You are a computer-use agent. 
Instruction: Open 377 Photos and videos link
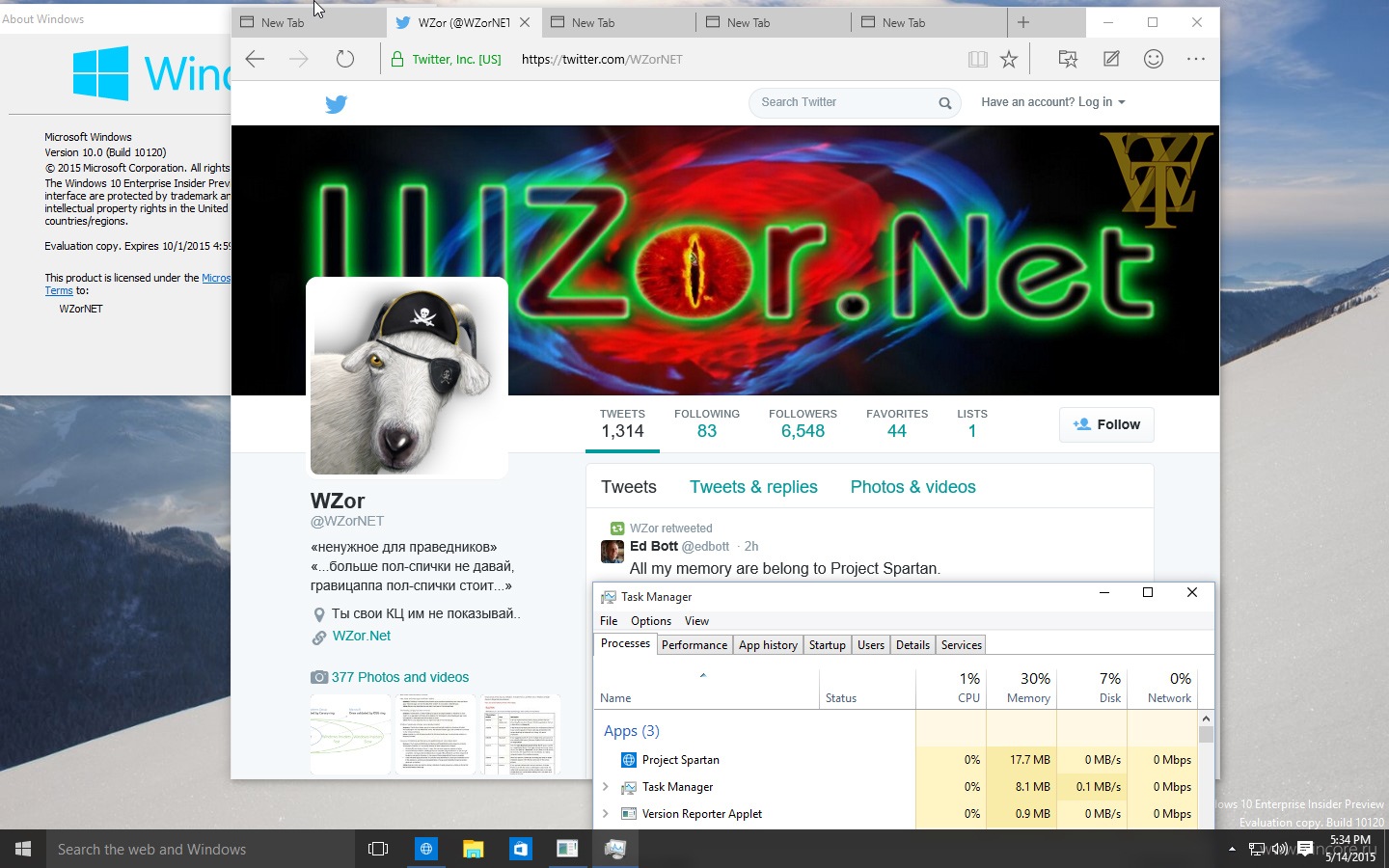click(400, 677)
